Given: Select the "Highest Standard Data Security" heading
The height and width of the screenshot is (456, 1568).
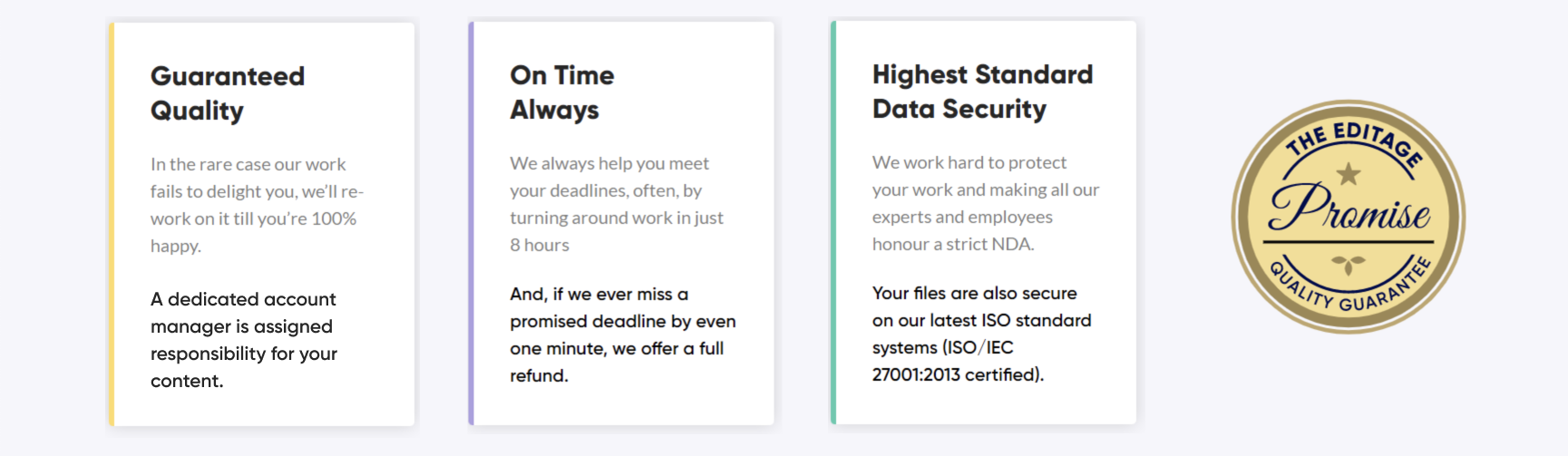Looking at the screenshot, I should point(983,92).
